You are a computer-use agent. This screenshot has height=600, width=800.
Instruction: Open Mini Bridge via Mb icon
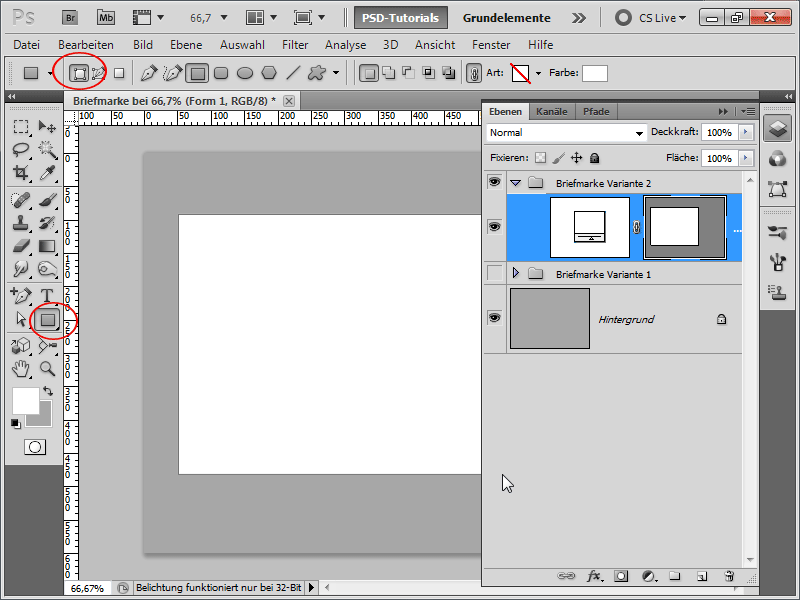click(106, 18)
